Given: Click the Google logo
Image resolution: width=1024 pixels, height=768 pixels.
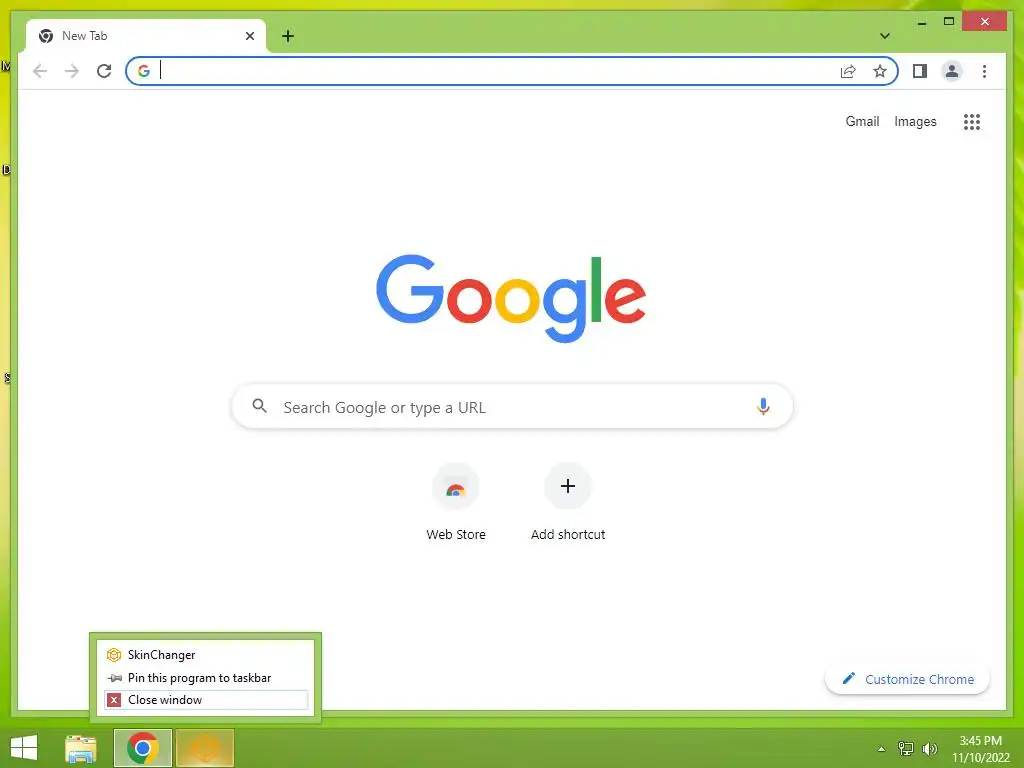Looking at the screenshot, I should click(511, 298).
